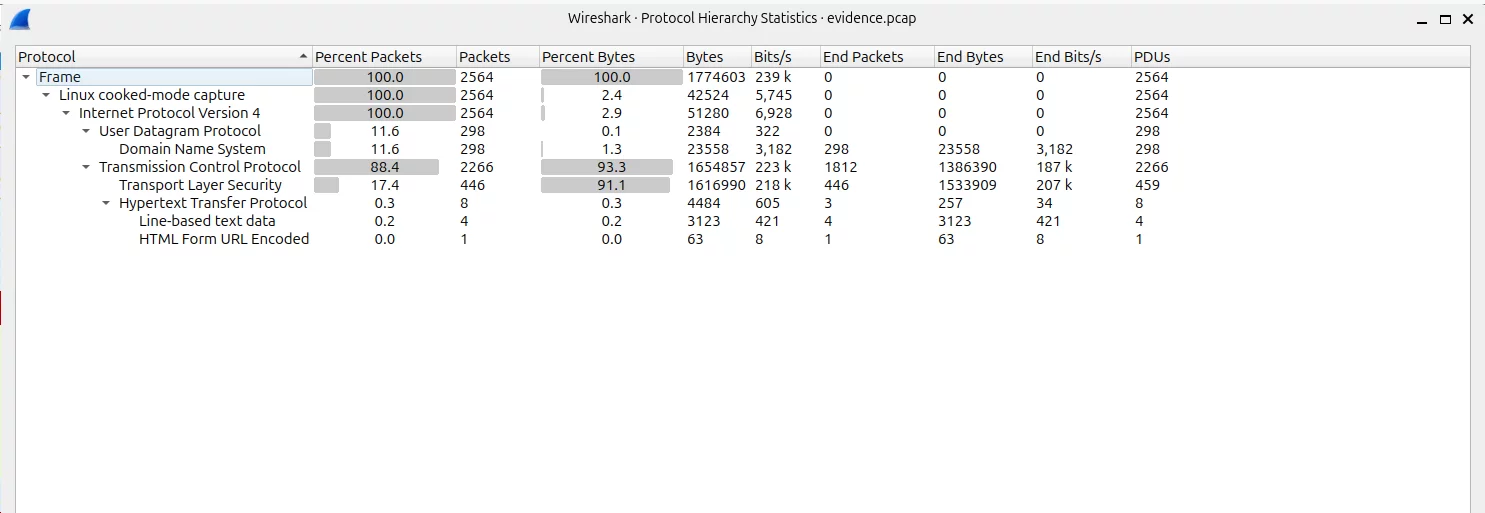The width and height of the screenshot is (1485, 513).
Task: Collapse the Frame tree node
Action: [x=26, y=77]
